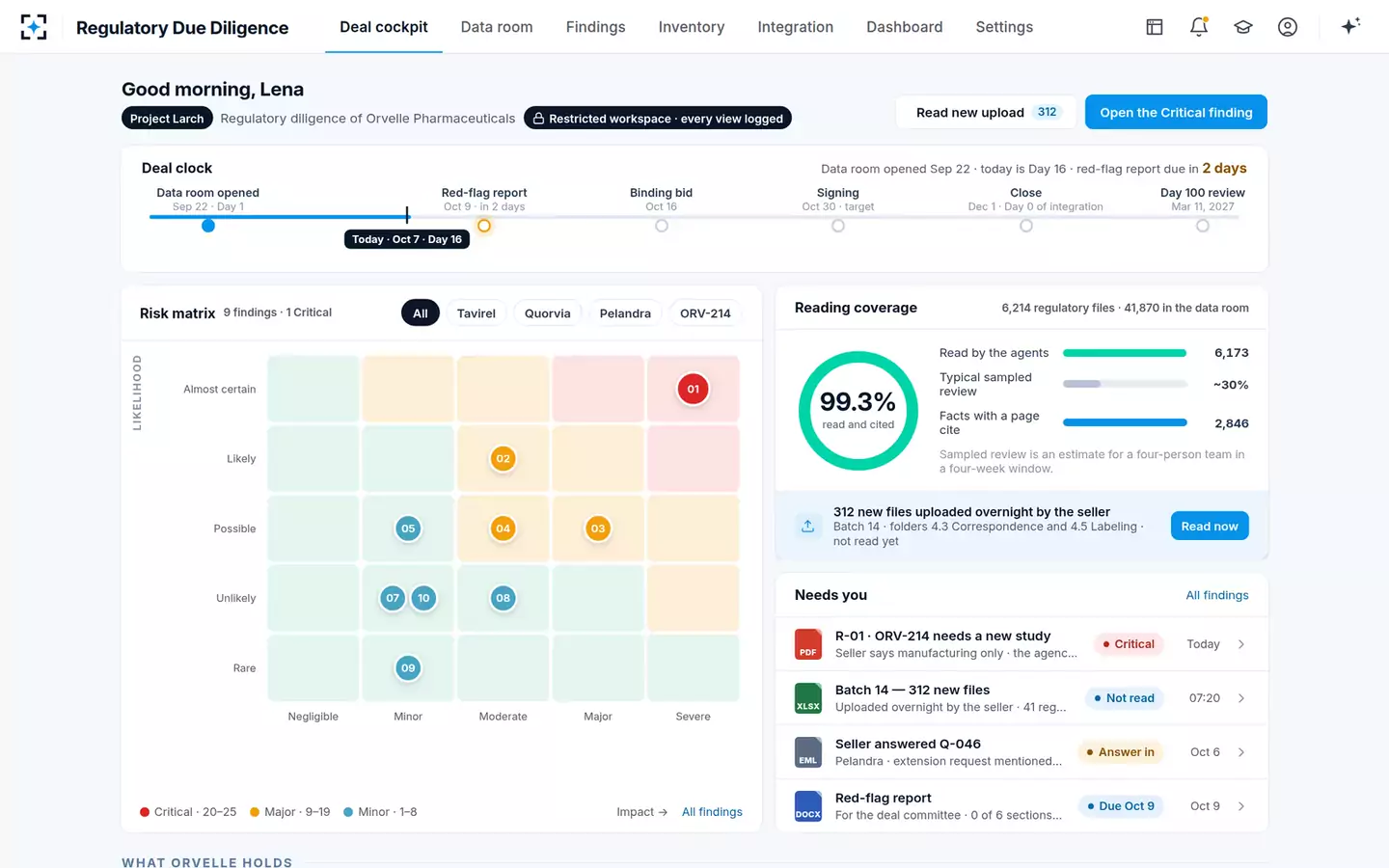Select finding 09 on risk matrix
The width and height of the screenshot is (1389, 868).
pyautogui.click(x=408, y=668)
